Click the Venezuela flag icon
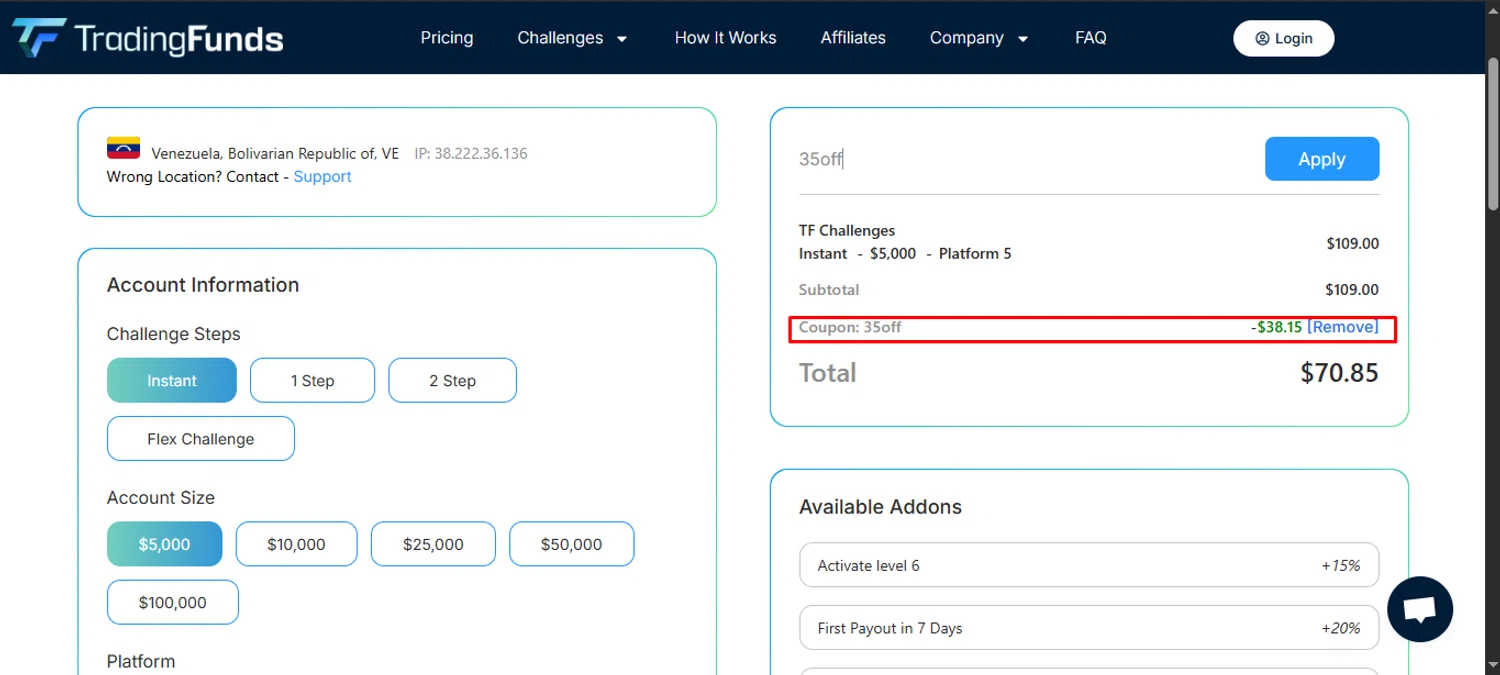 point(123,148)
